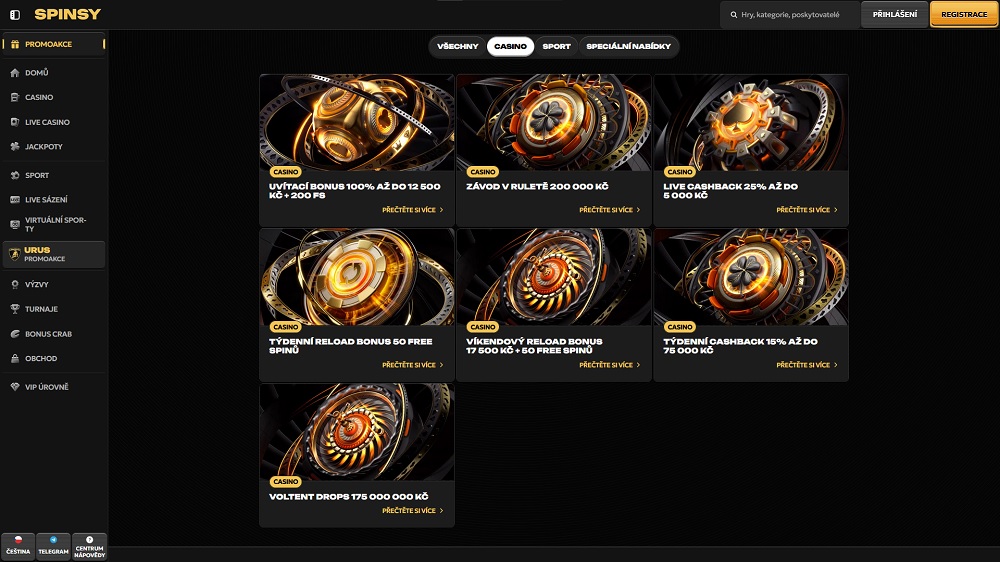The width and height of the screenshot is (1000, 562).
Task: Click Přečtěte si více under Uvítací bonus
Action: (x=413, y=210)
